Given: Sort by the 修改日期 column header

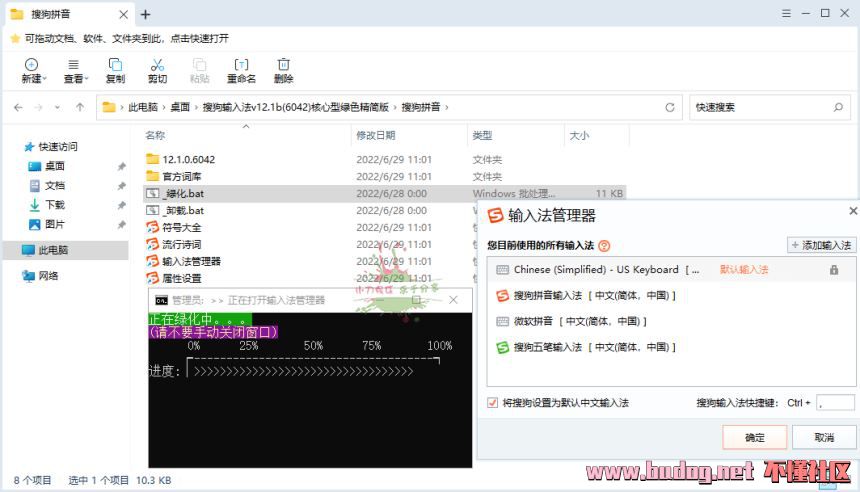Looking at the screenshot, I should (376, 135).
